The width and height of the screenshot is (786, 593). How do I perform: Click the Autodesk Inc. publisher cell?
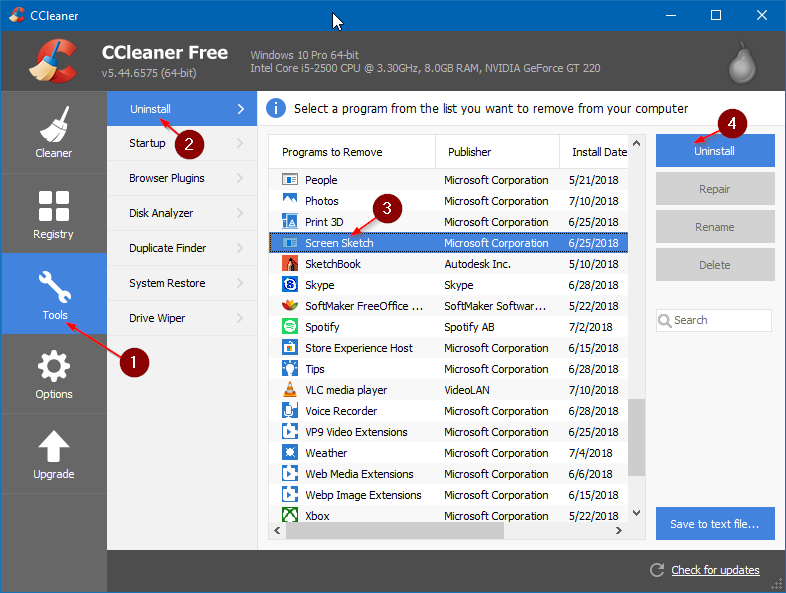[478, 264]
